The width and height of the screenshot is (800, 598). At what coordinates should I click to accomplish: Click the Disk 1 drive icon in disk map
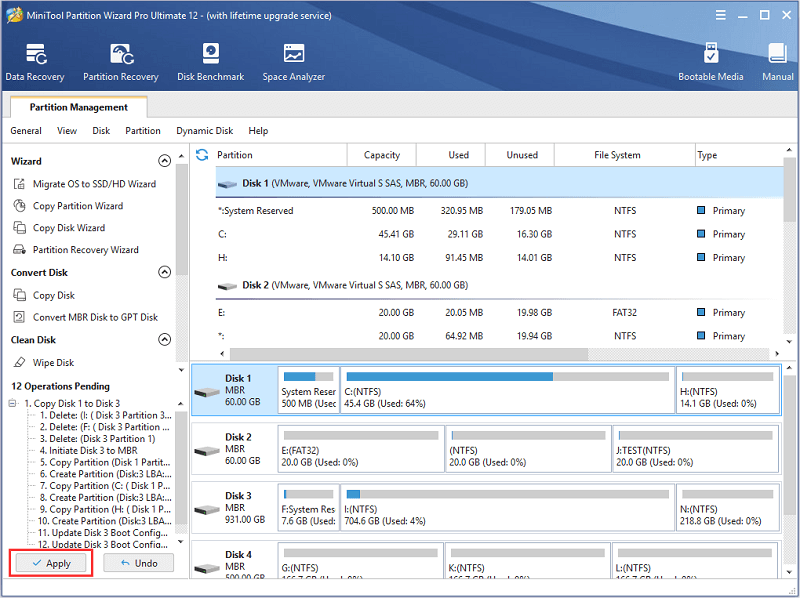pos(207,392)
